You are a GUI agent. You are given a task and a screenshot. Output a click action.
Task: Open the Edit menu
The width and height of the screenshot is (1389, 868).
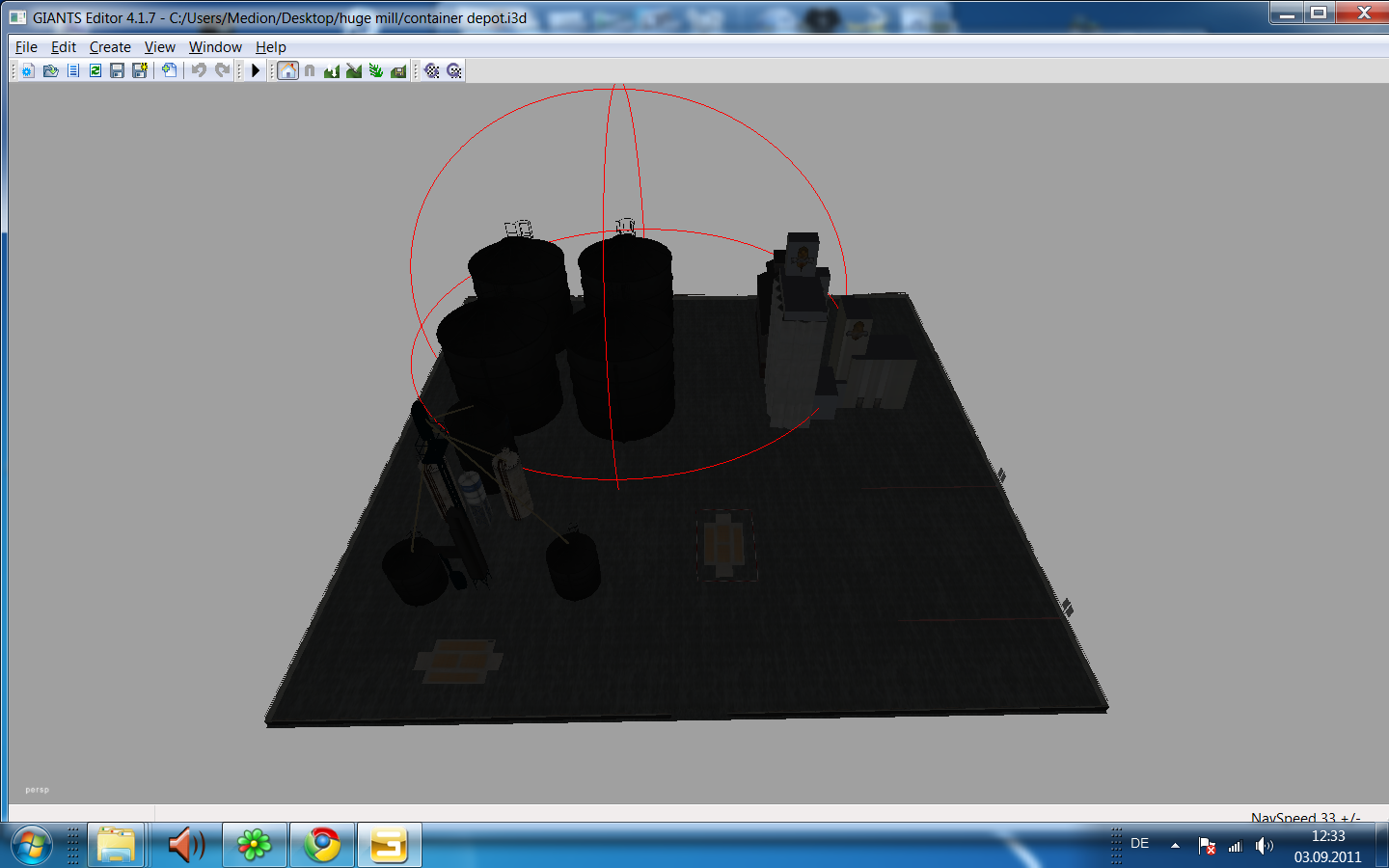tap(64, 46)
